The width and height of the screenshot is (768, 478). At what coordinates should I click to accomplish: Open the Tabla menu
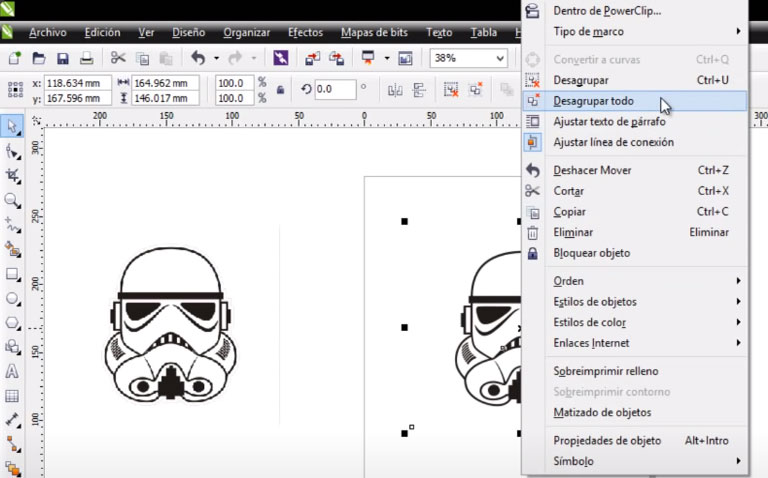483,32
